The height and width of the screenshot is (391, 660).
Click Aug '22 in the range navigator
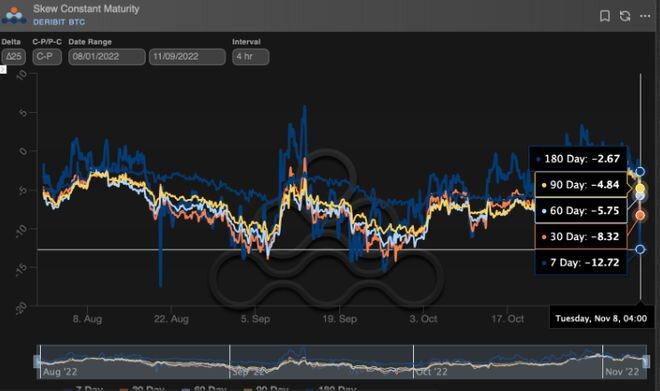point(60,372)
